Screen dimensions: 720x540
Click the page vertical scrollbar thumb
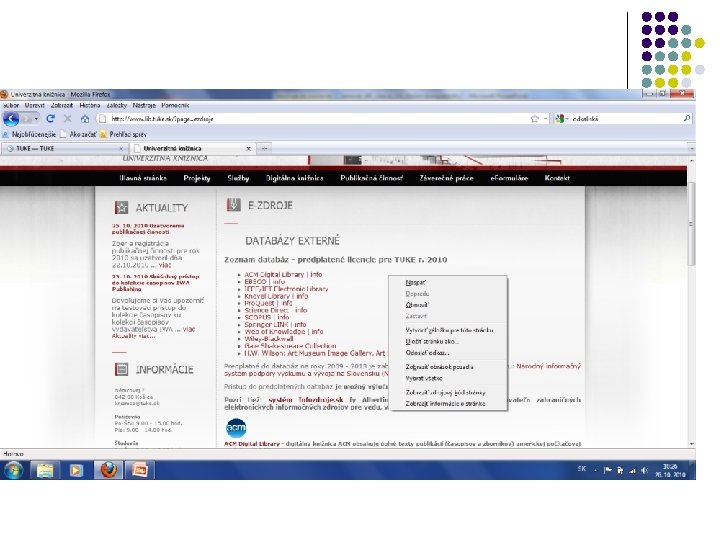tap(691, 224)
